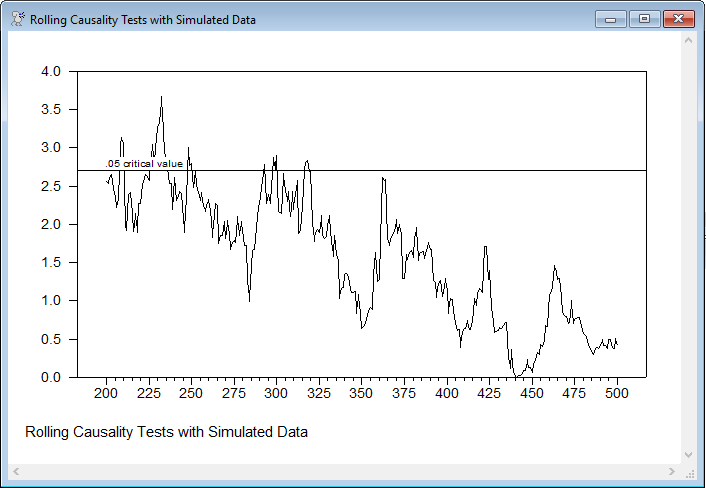Click the 4.0 label on y-axis
The width and height of the screenshot is (706, 488).
pos(51,72)
